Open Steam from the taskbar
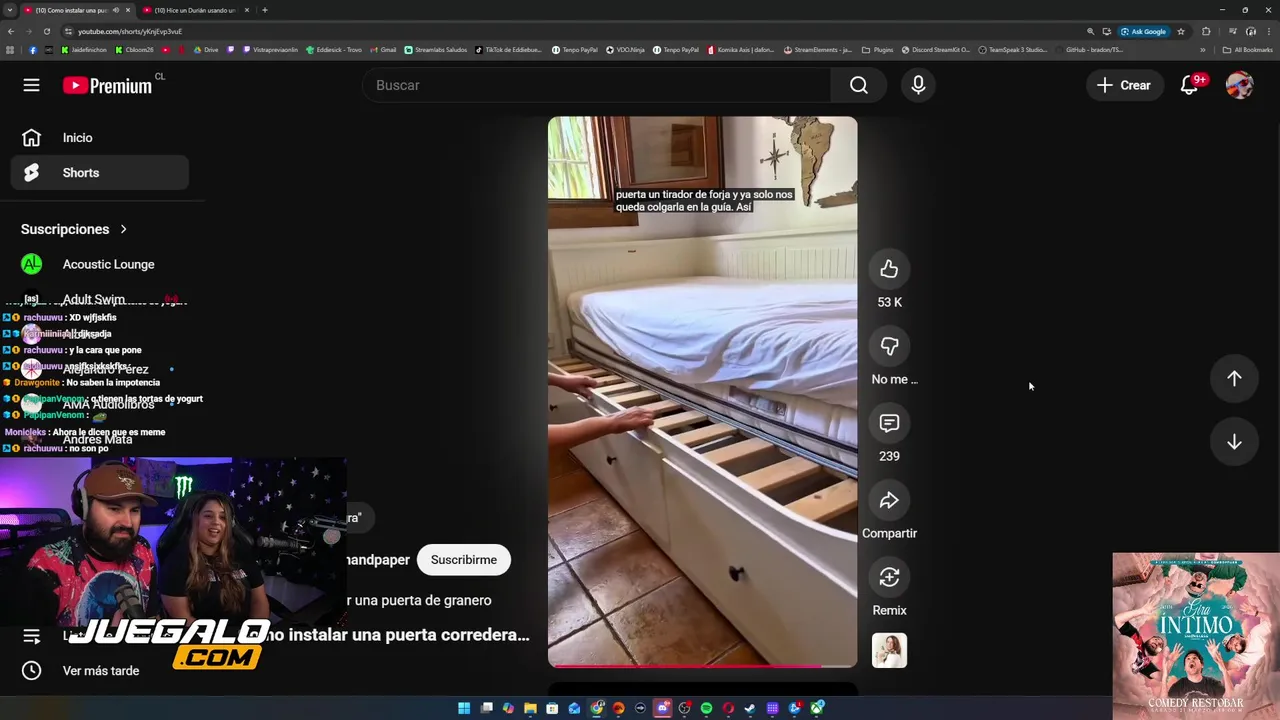The image size is (1280, 720). pos(750,708)
